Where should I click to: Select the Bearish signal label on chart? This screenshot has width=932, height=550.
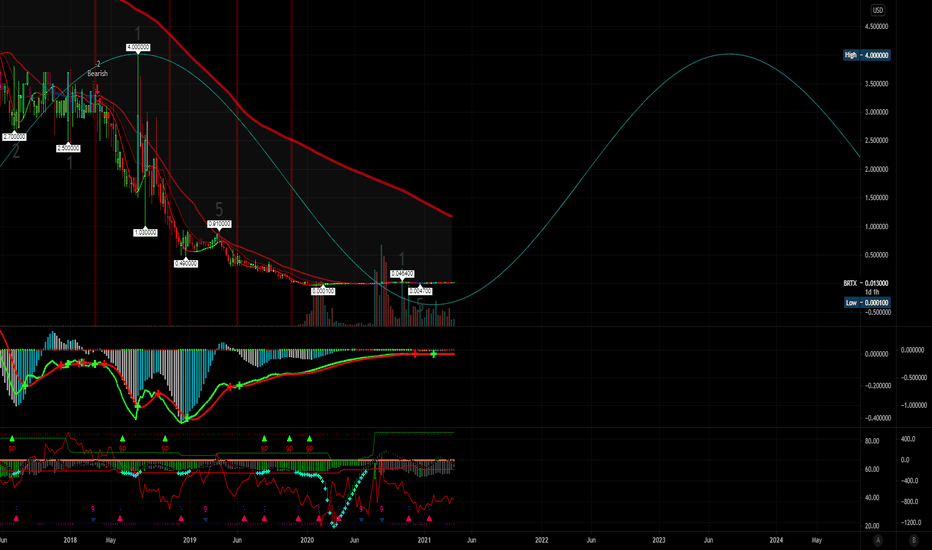tap(97, 74)
